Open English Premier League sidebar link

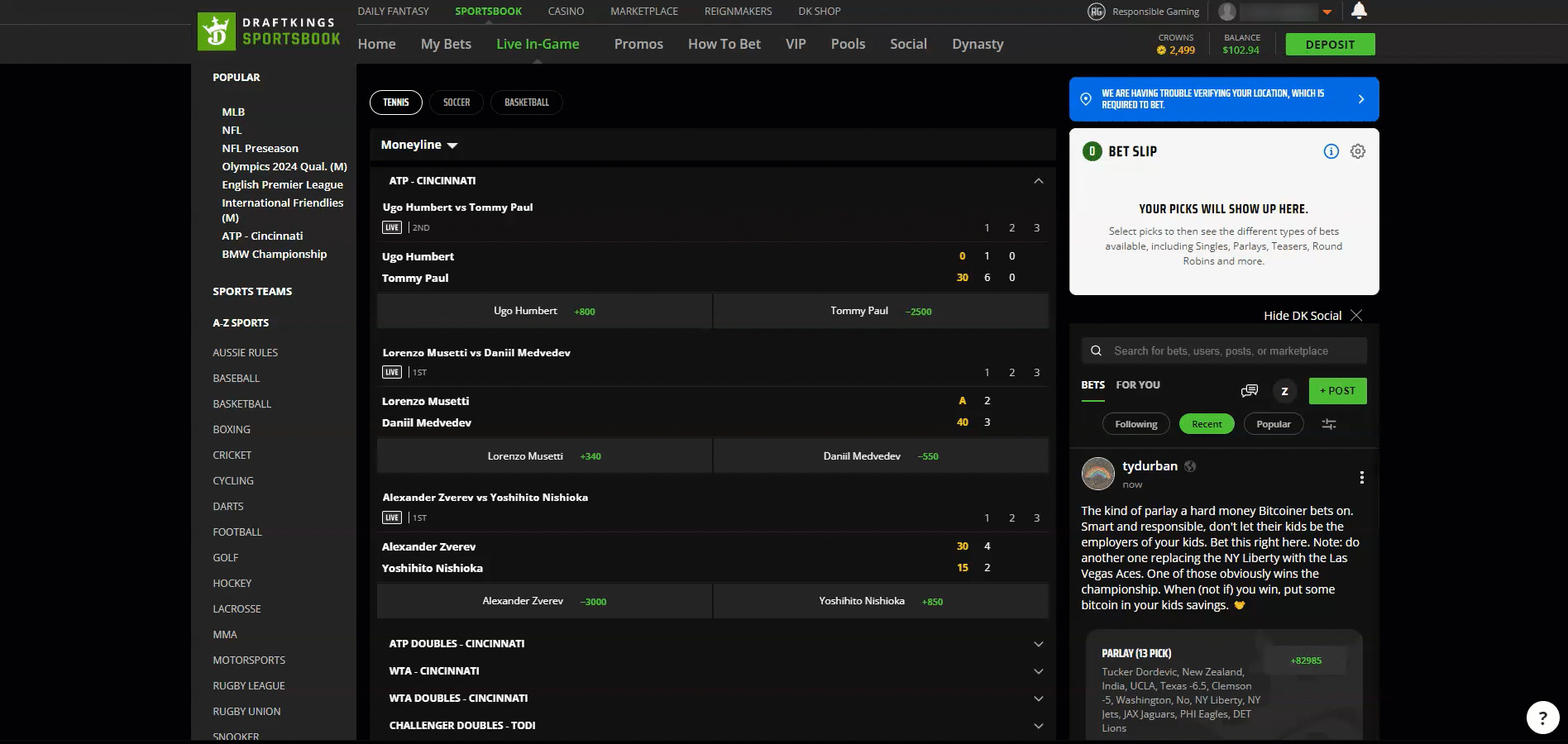pyautogui.click(x=282, y=184)
